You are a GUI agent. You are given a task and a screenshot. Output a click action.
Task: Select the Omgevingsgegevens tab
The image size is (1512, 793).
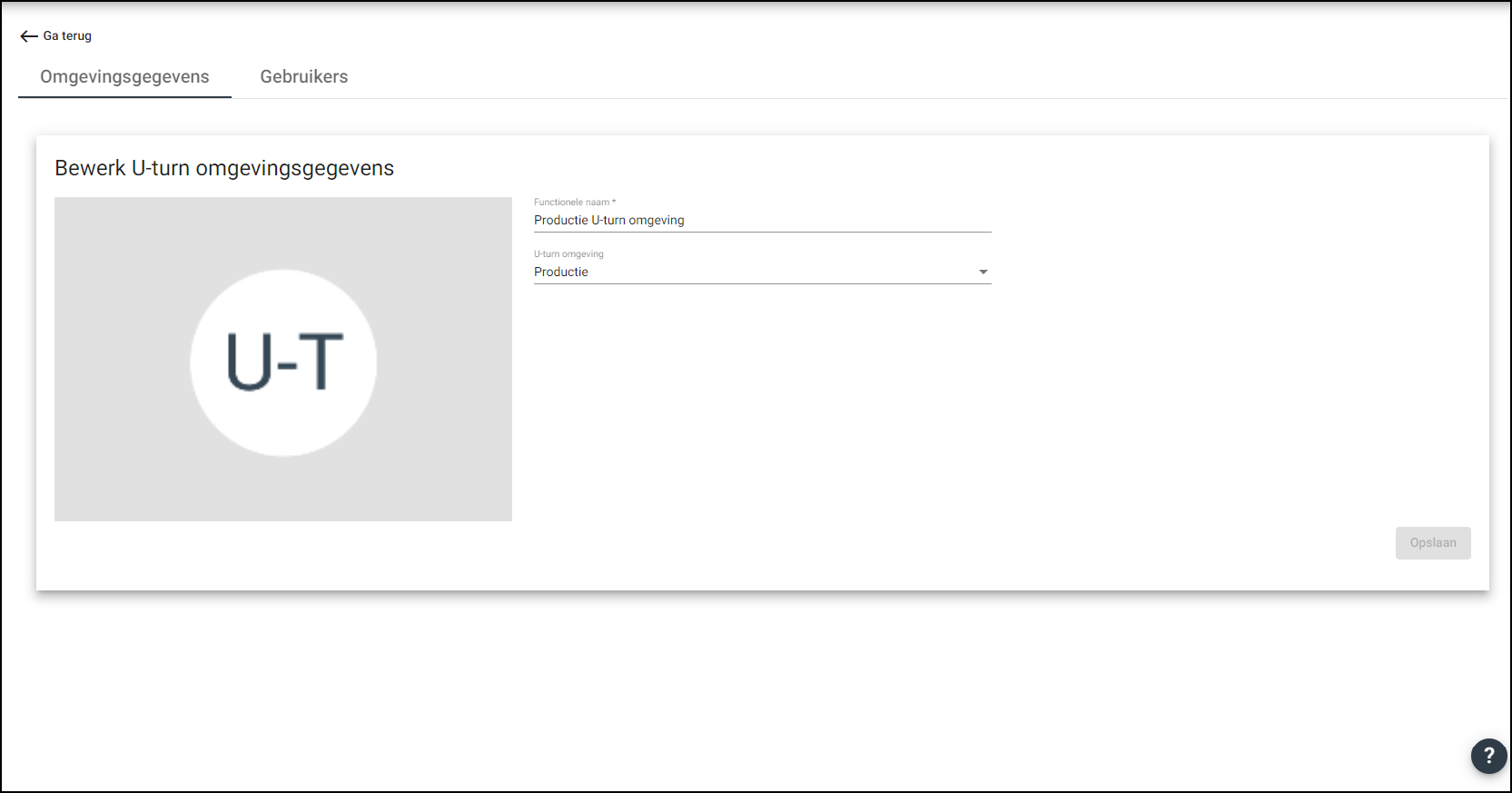coord(124,77)
